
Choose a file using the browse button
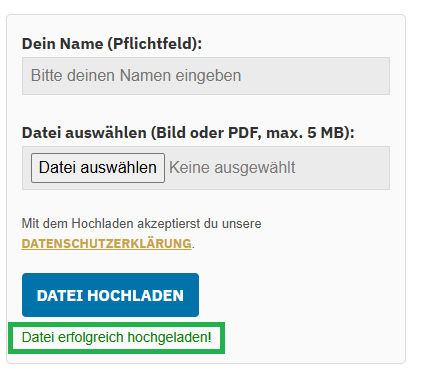point(98,168)
